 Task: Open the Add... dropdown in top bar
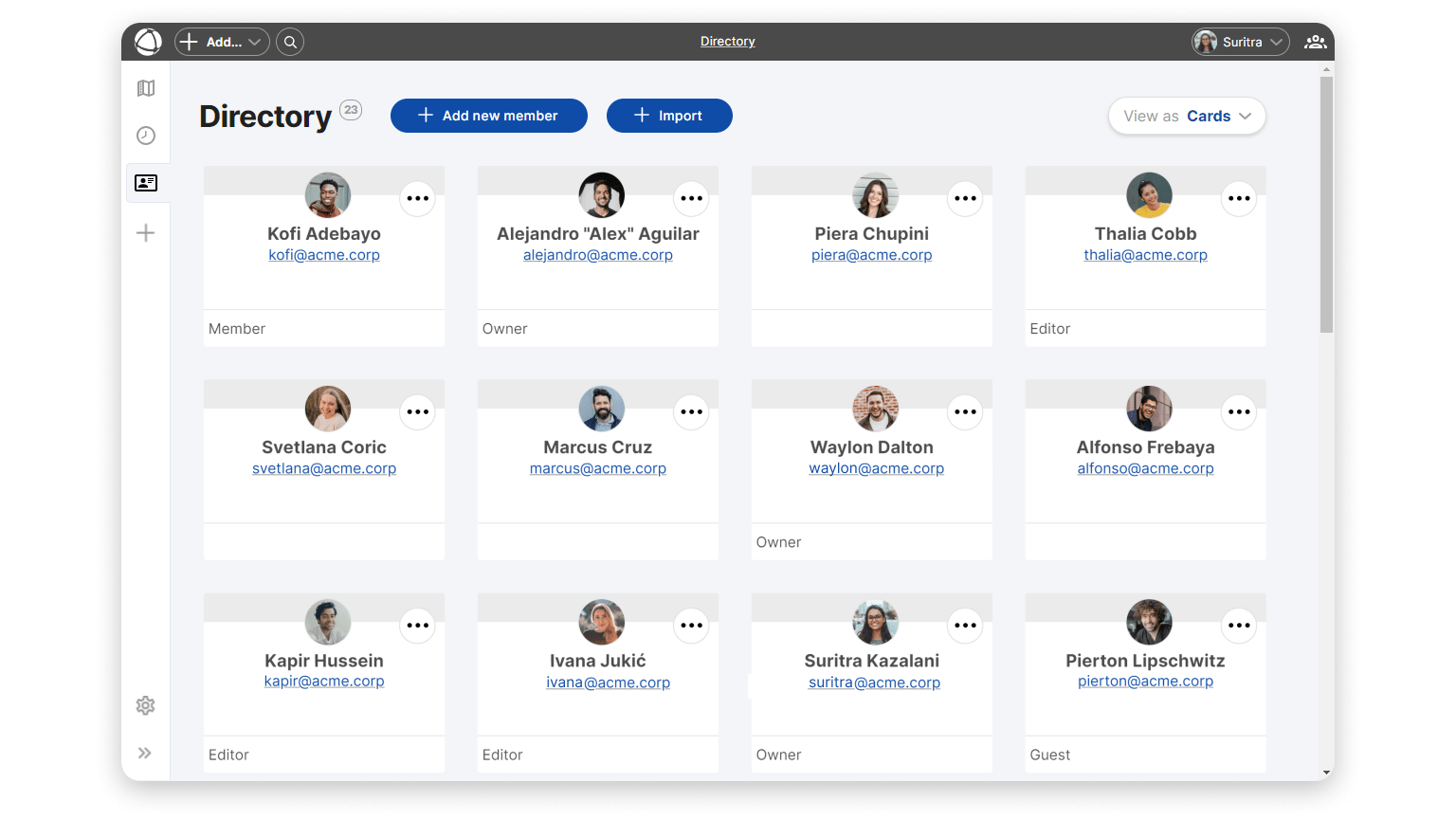coord(222,42)
